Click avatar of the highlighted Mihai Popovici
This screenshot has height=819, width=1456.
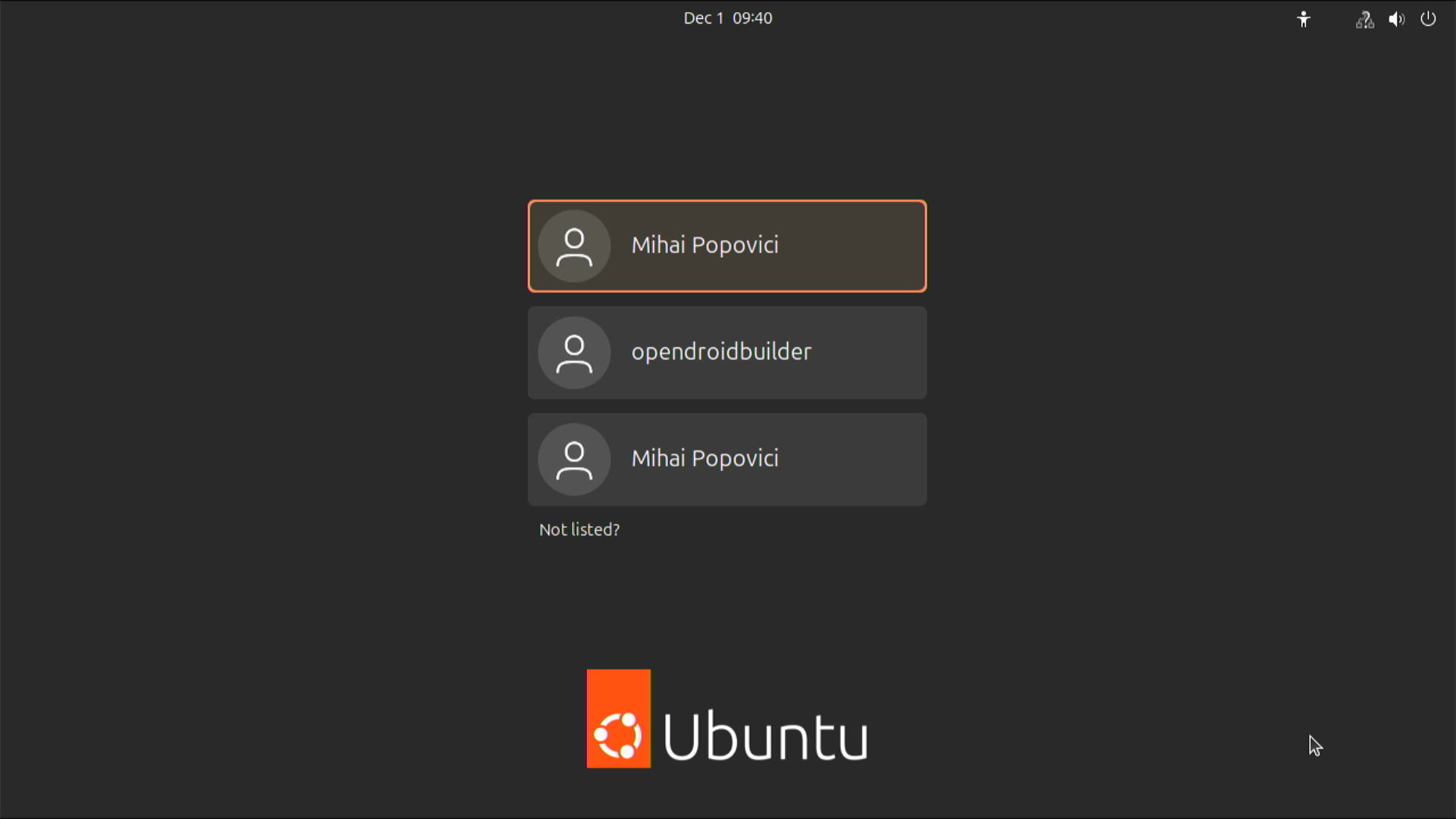coord(574,246)
